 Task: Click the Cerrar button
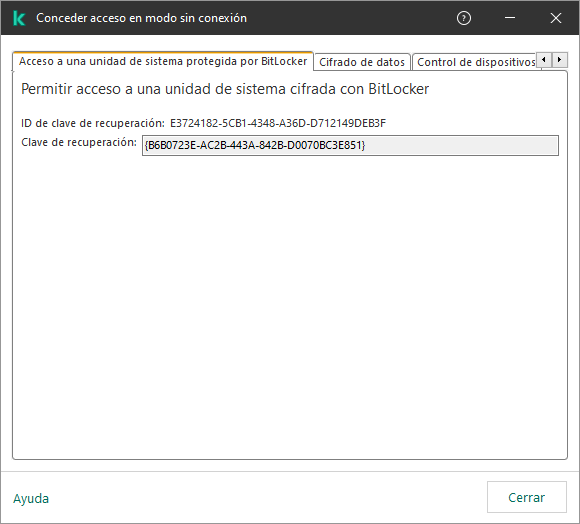526,497
